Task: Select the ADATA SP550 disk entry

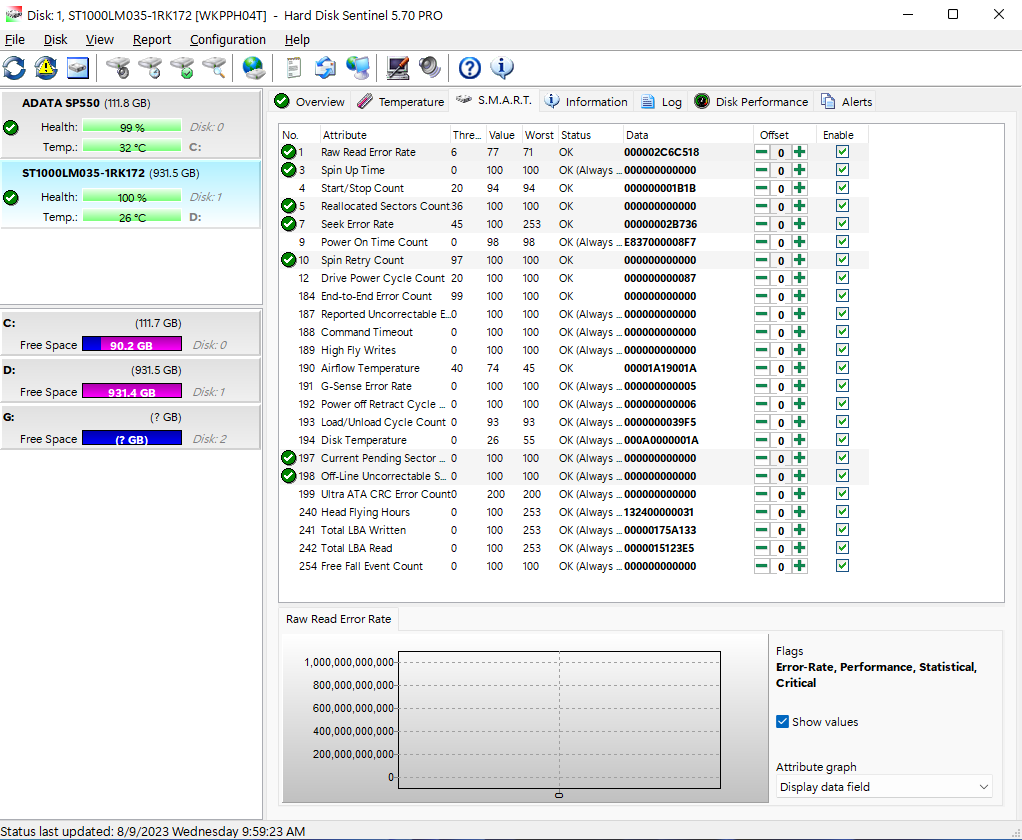Action: pos(131,124)
